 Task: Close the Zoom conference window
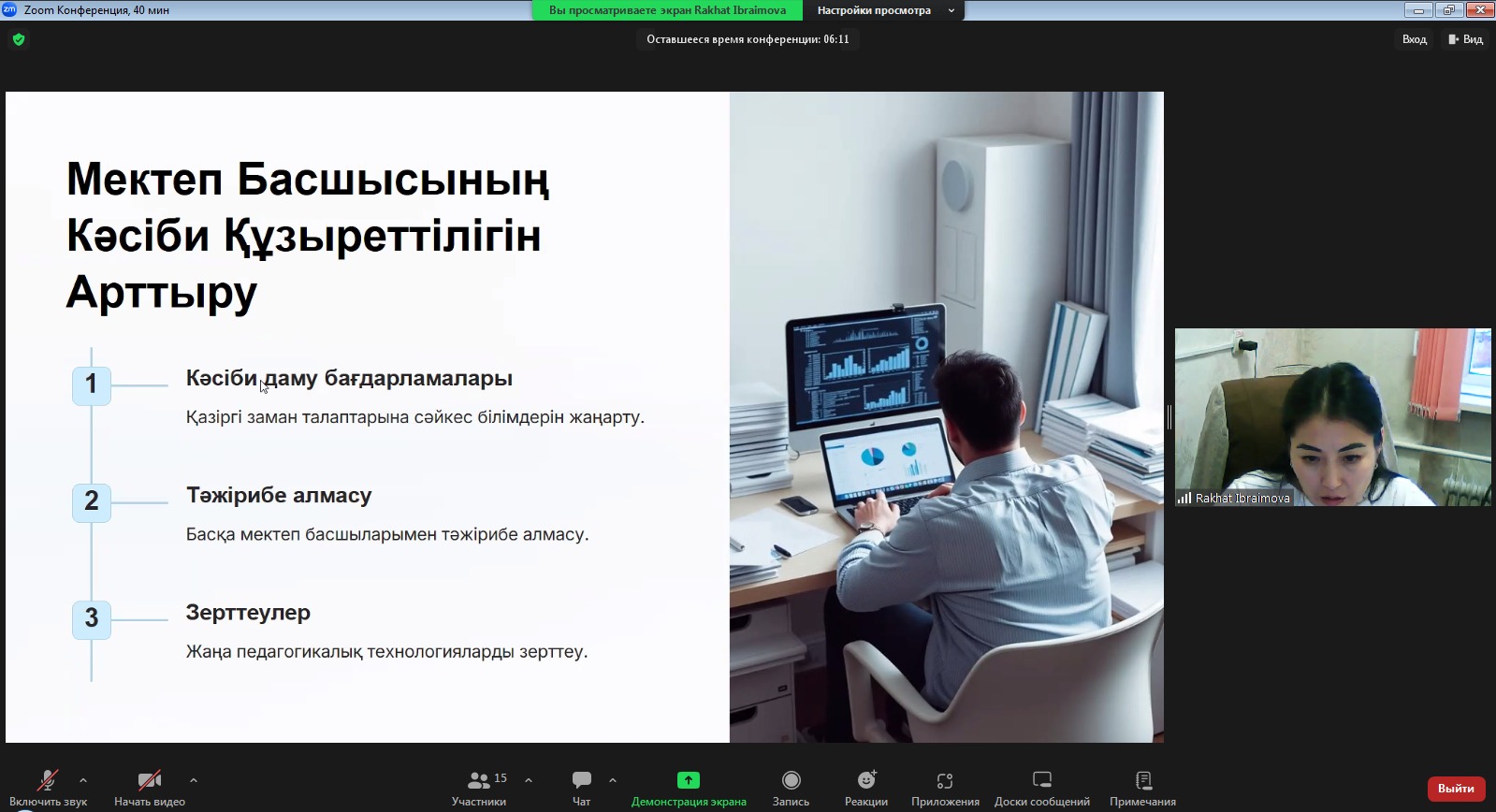1480,10
